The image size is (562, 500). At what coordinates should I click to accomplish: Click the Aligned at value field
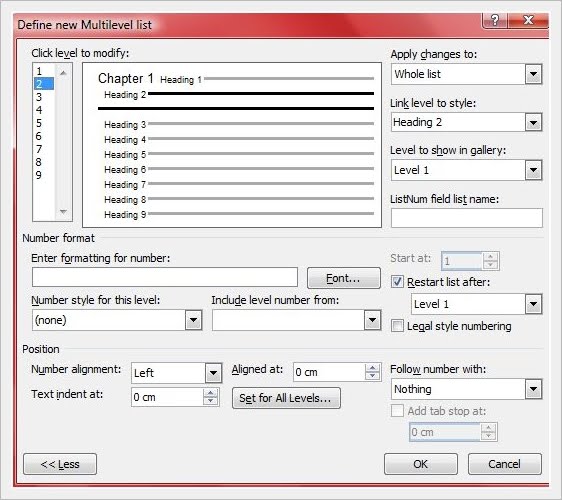(329, 372)
